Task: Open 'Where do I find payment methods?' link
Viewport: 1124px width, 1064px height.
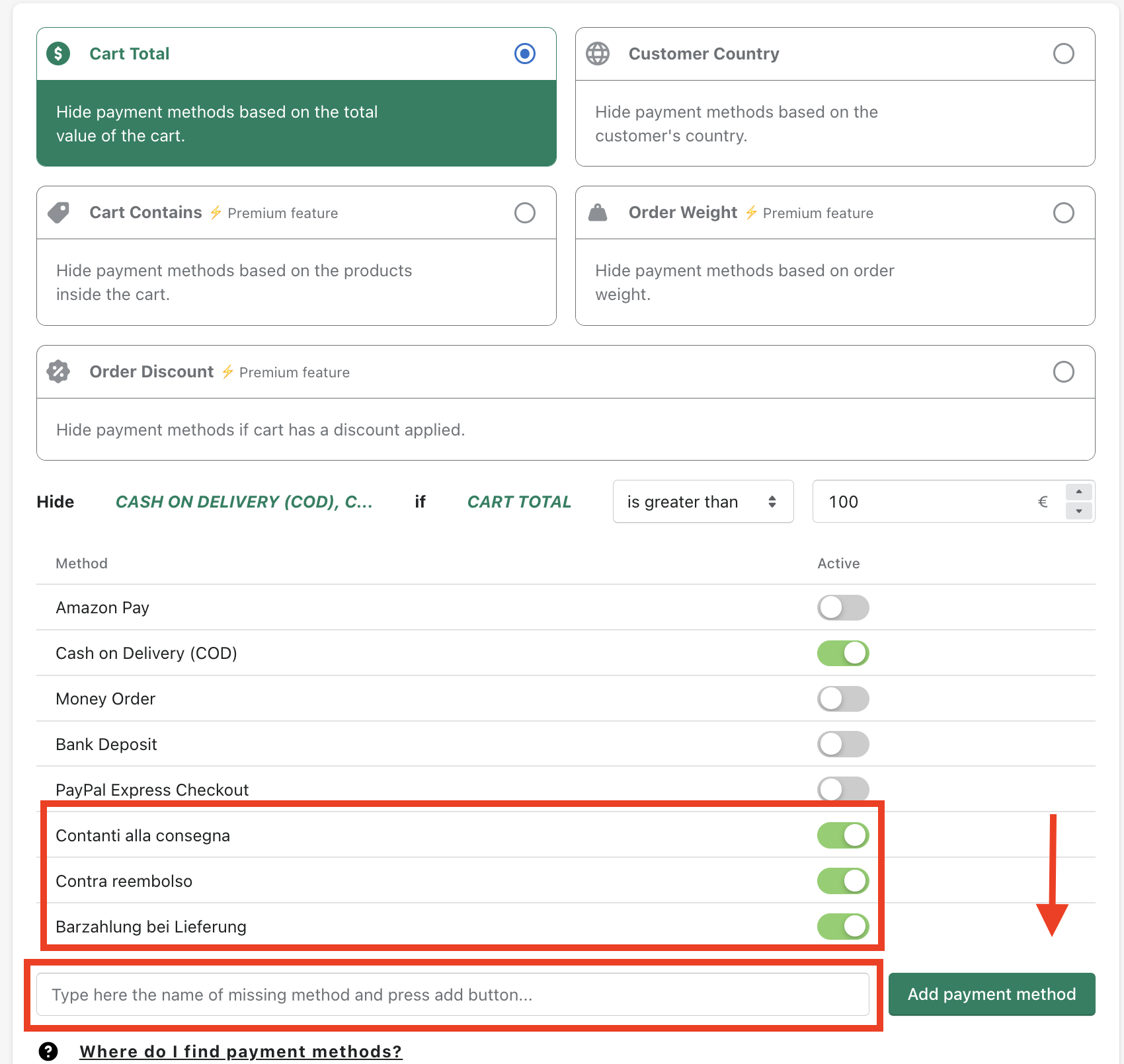Action: 241,1051
